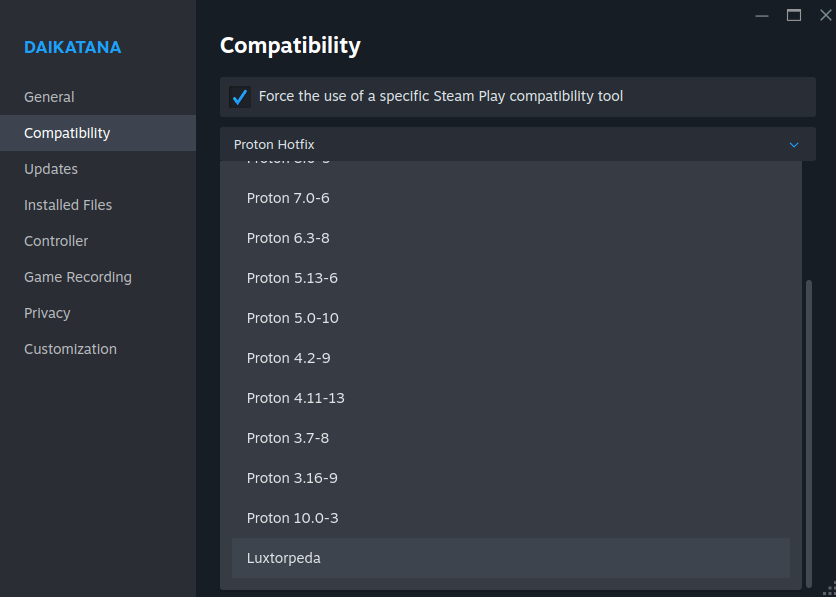Open the General settings tab
This screenshot has height=597, width=836.
[x=49, y=97]
